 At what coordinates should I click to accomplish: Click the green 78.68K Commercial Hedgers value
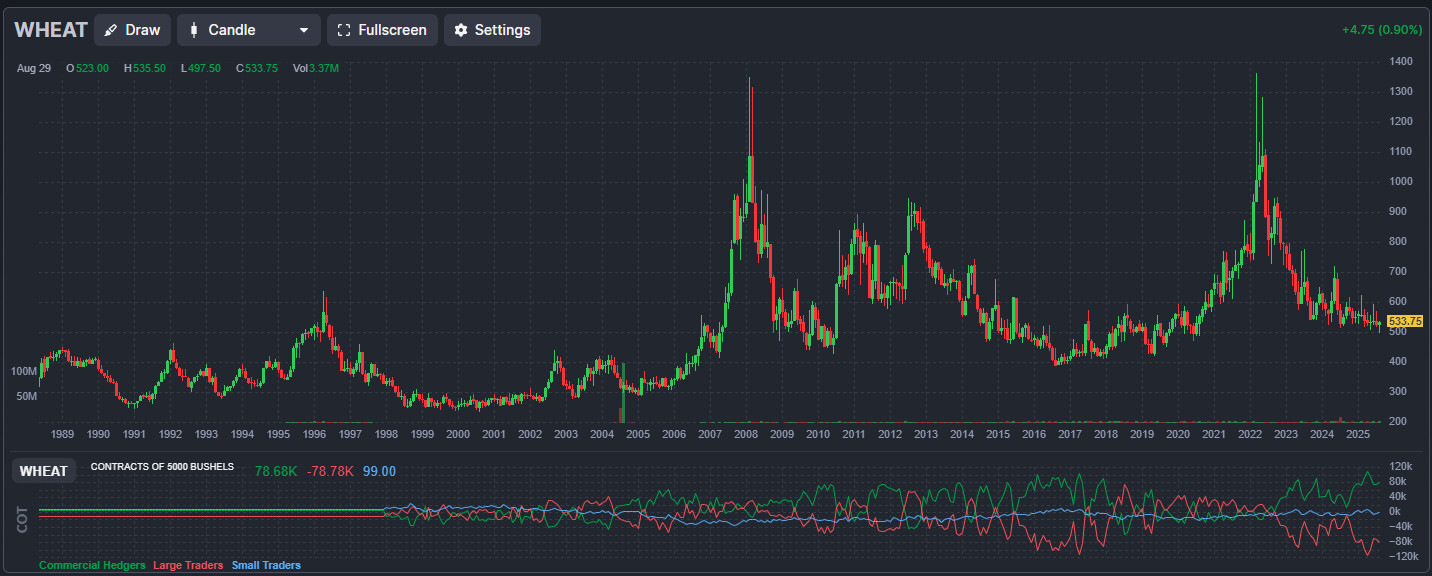pyautogui.click(x=276, y=471)
